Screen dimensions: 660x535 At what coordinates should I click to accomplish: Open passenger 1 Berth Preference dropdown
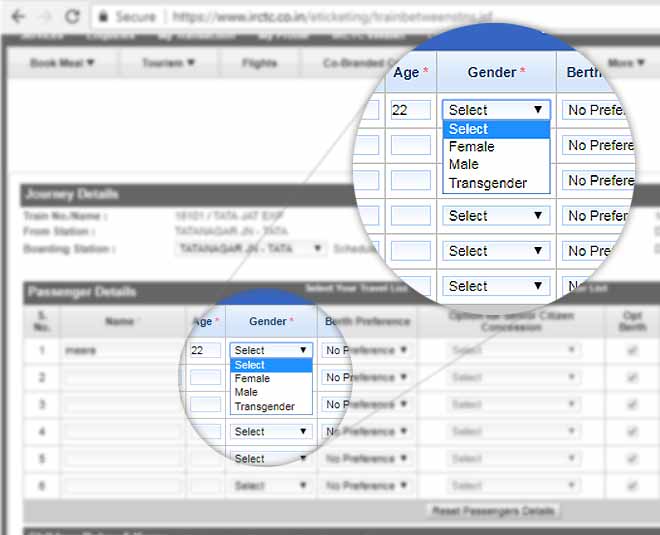point(367,350)
